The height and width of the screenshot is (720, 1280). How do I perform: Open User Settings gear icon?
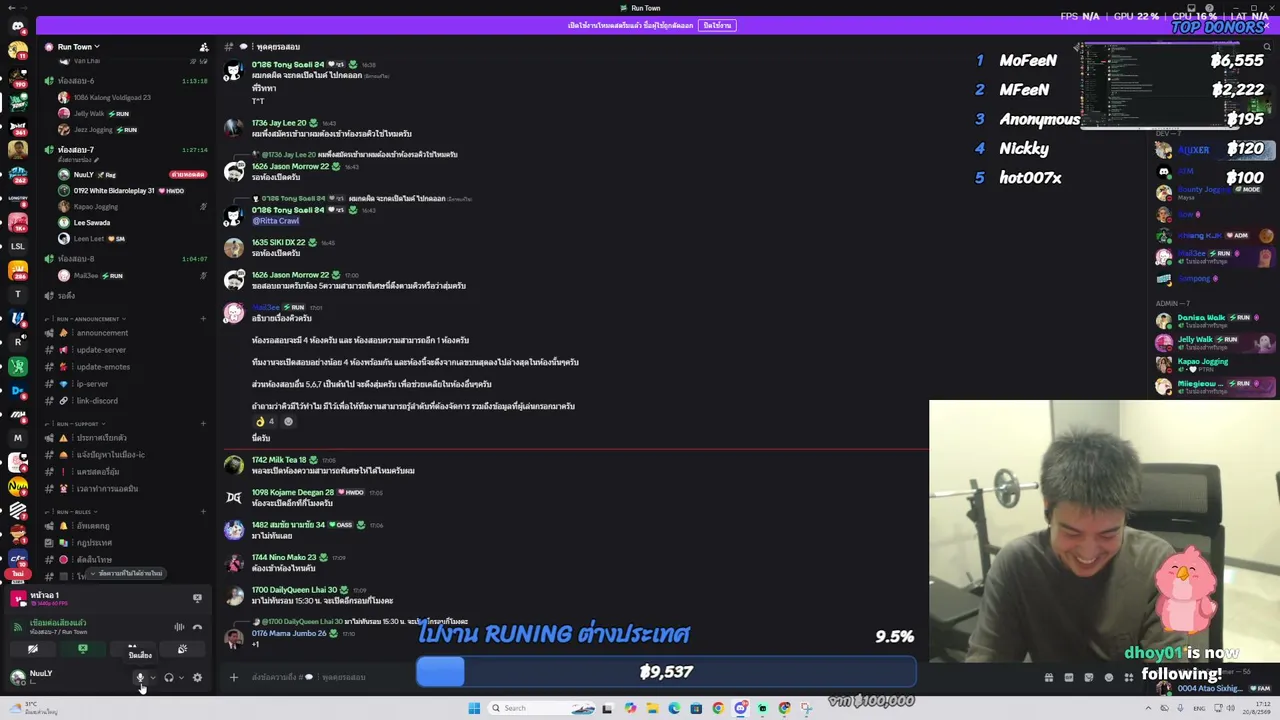(x=197, y=677)
